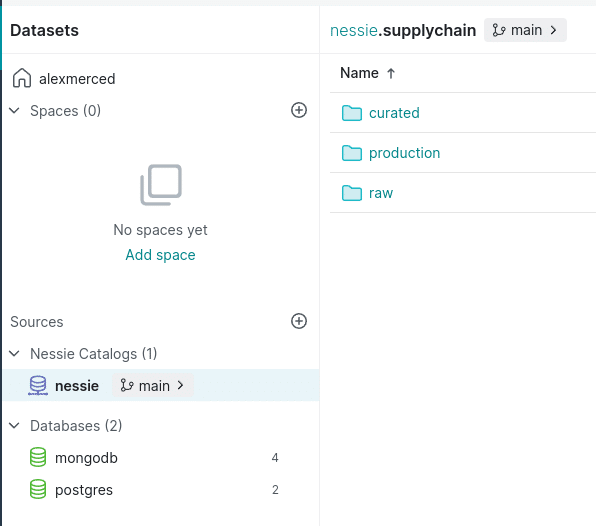Click the raw folder icon
This screenshot has width=596, height=526.
(x=352, y=193)
